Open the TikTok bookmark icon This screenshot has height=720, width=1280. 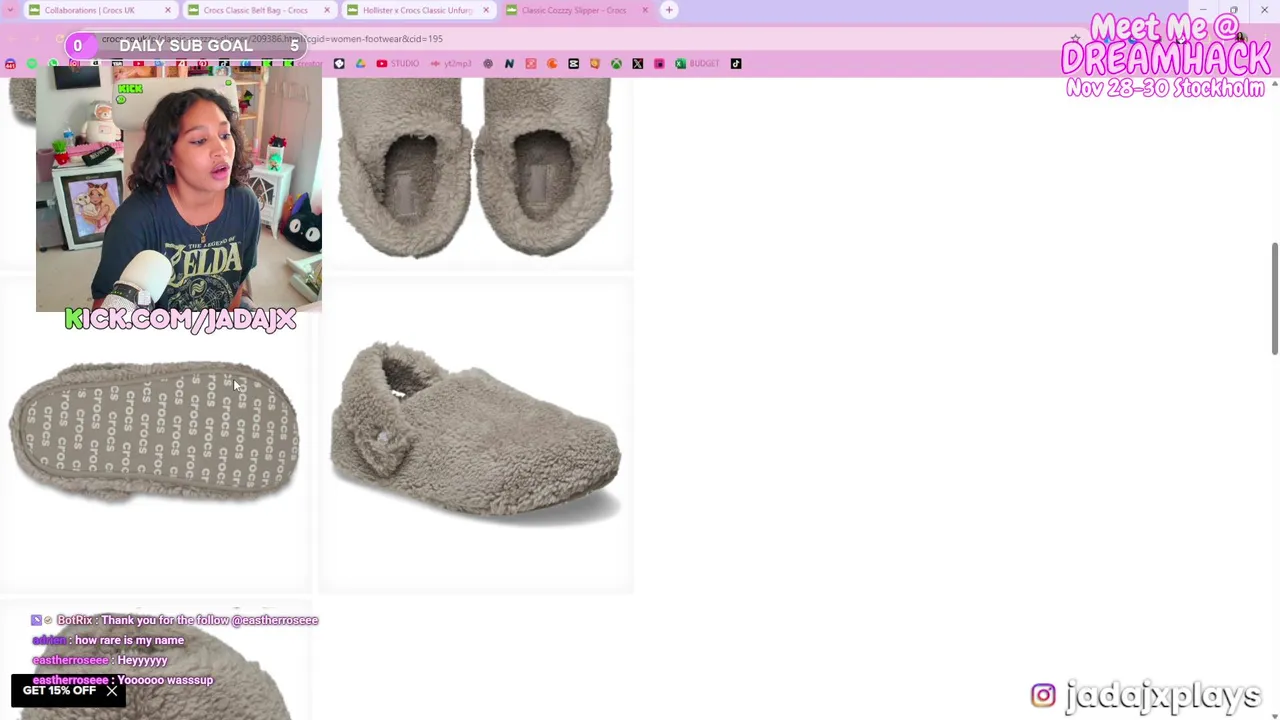click(x=736, y=64)
